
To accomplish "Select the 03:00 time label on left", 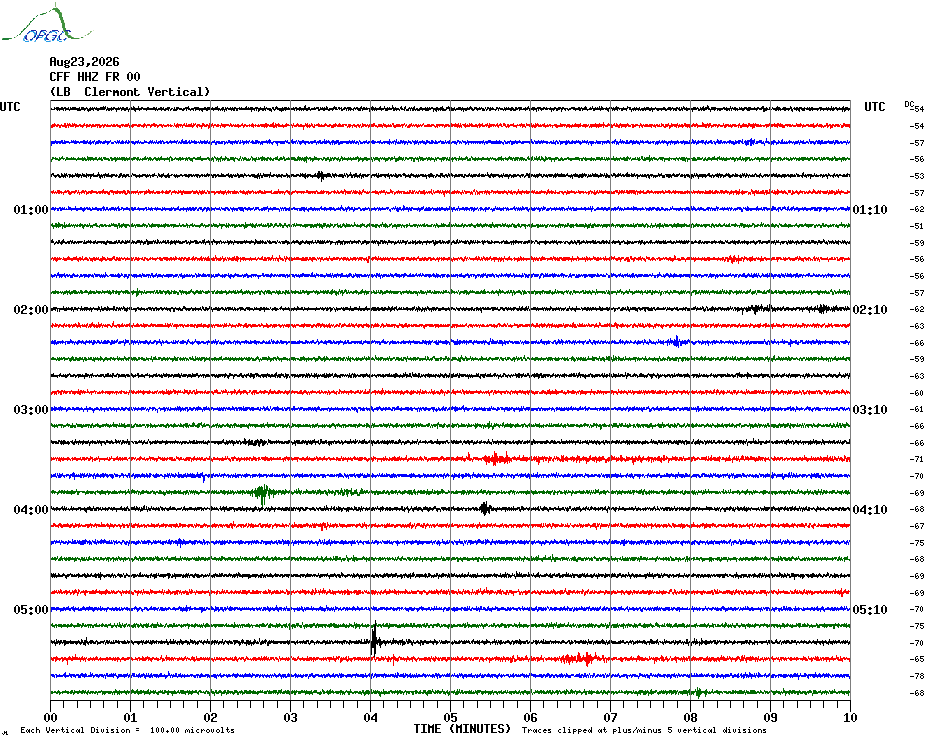I will (x=31, y=410).
